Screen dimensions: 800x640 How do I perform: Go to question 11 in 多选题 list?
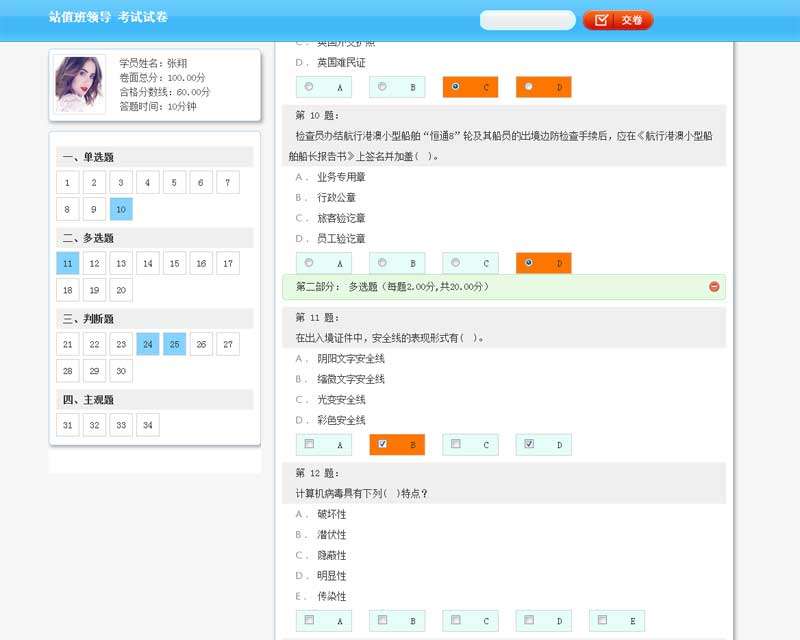(x=67, y=263)
